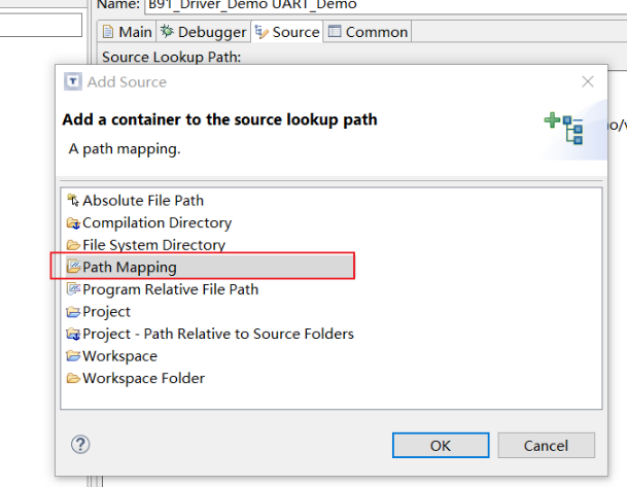This screenshot has width=628, height=487.
Task: Click the Add Source dialog title icon
Action: pyautogui.click(x=73, y=82)
